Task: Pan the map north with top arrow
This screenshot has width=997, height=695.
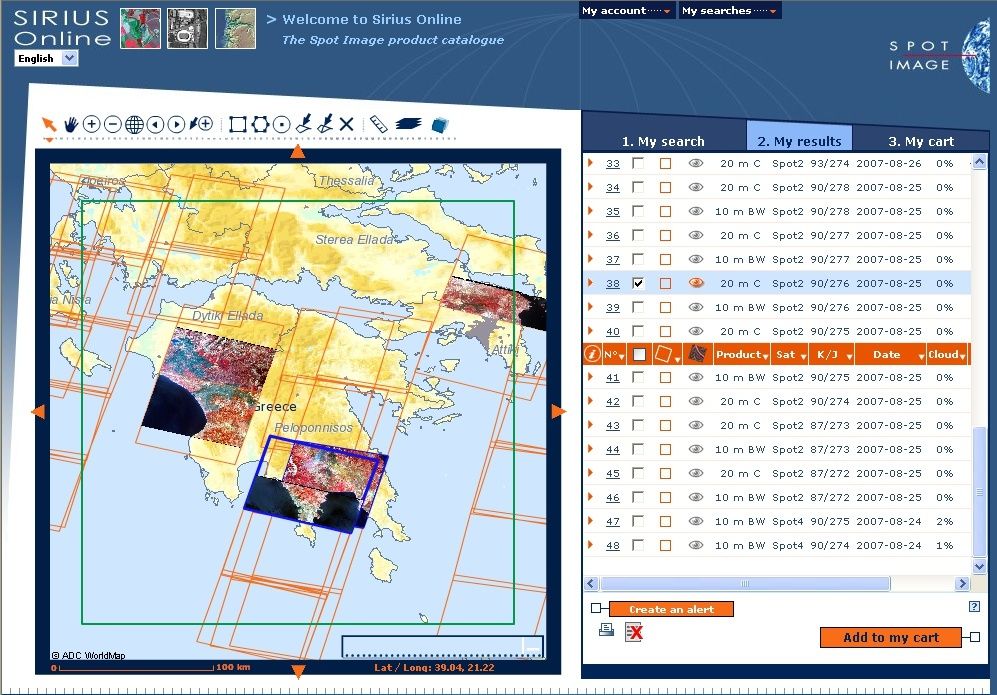Action: [298, 151]
